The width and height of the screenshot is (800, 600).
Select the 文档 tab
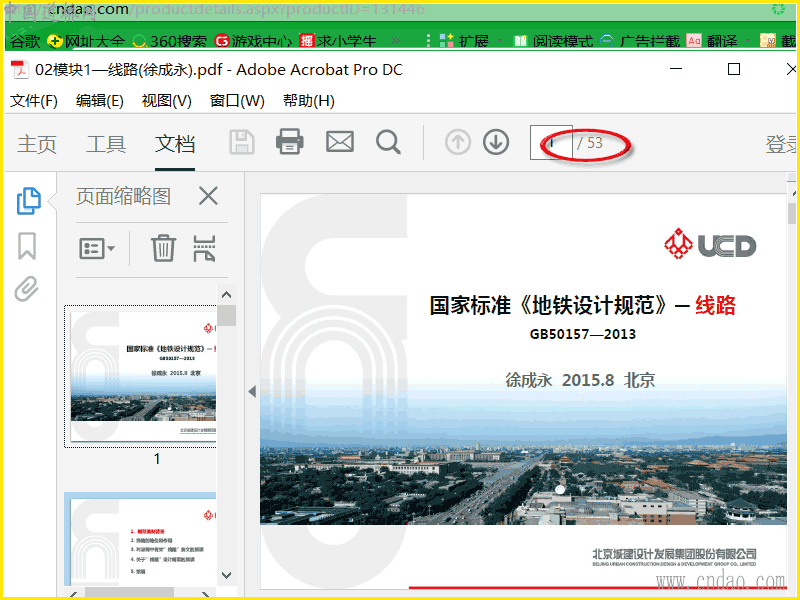pos(175,144)
